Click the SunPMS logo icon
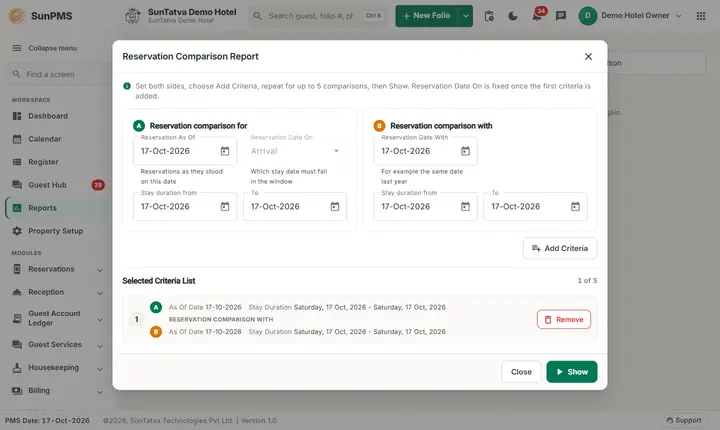The height and width of the screenshot is (430, 720). pos(17,16)
